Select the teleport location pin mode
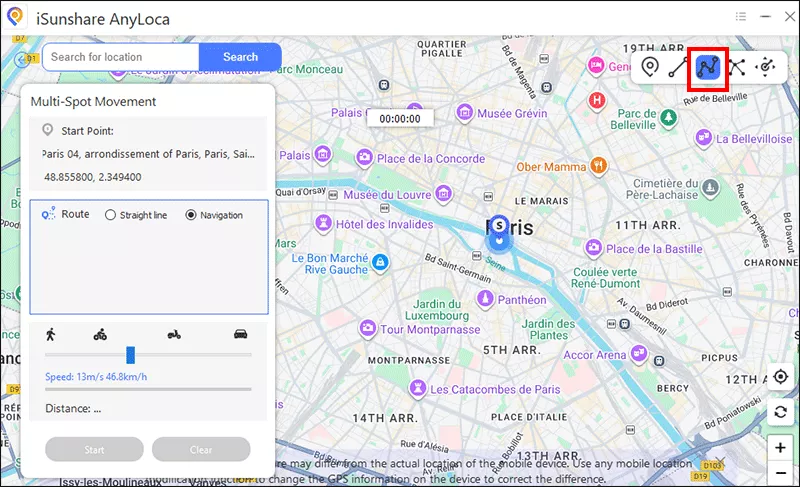Image resolution: width=800 pixels, height=487 pixels. pos(650,67)
